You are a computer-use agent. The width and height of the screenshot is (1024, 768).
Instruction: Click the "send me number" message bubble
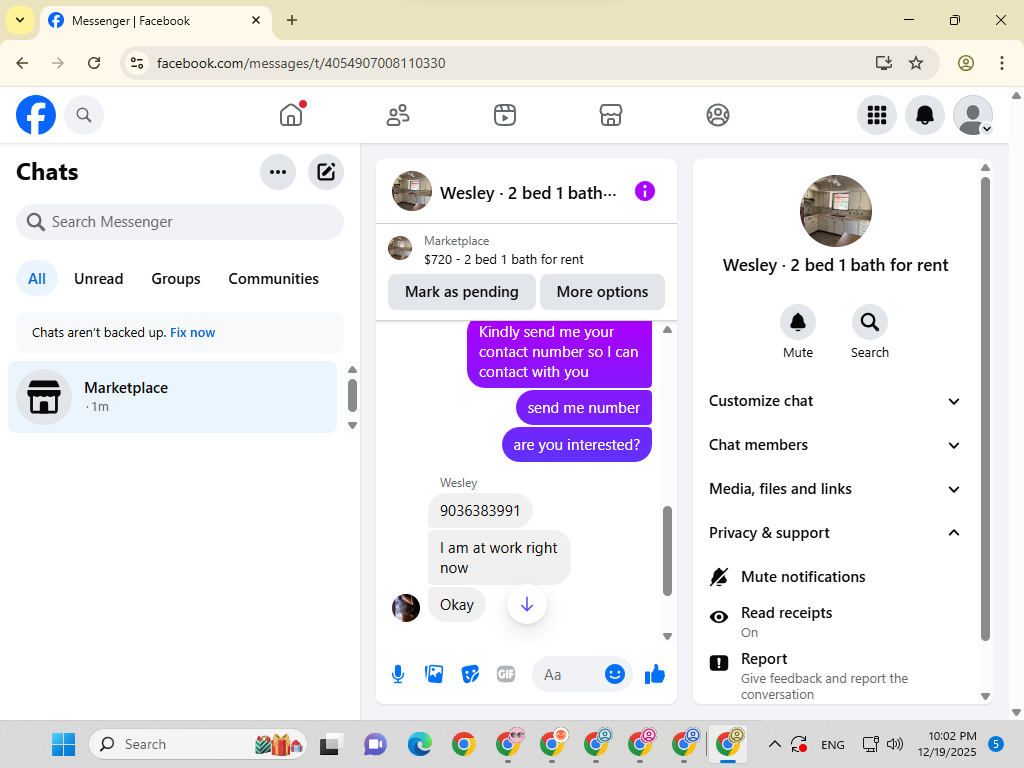(584, 408)
